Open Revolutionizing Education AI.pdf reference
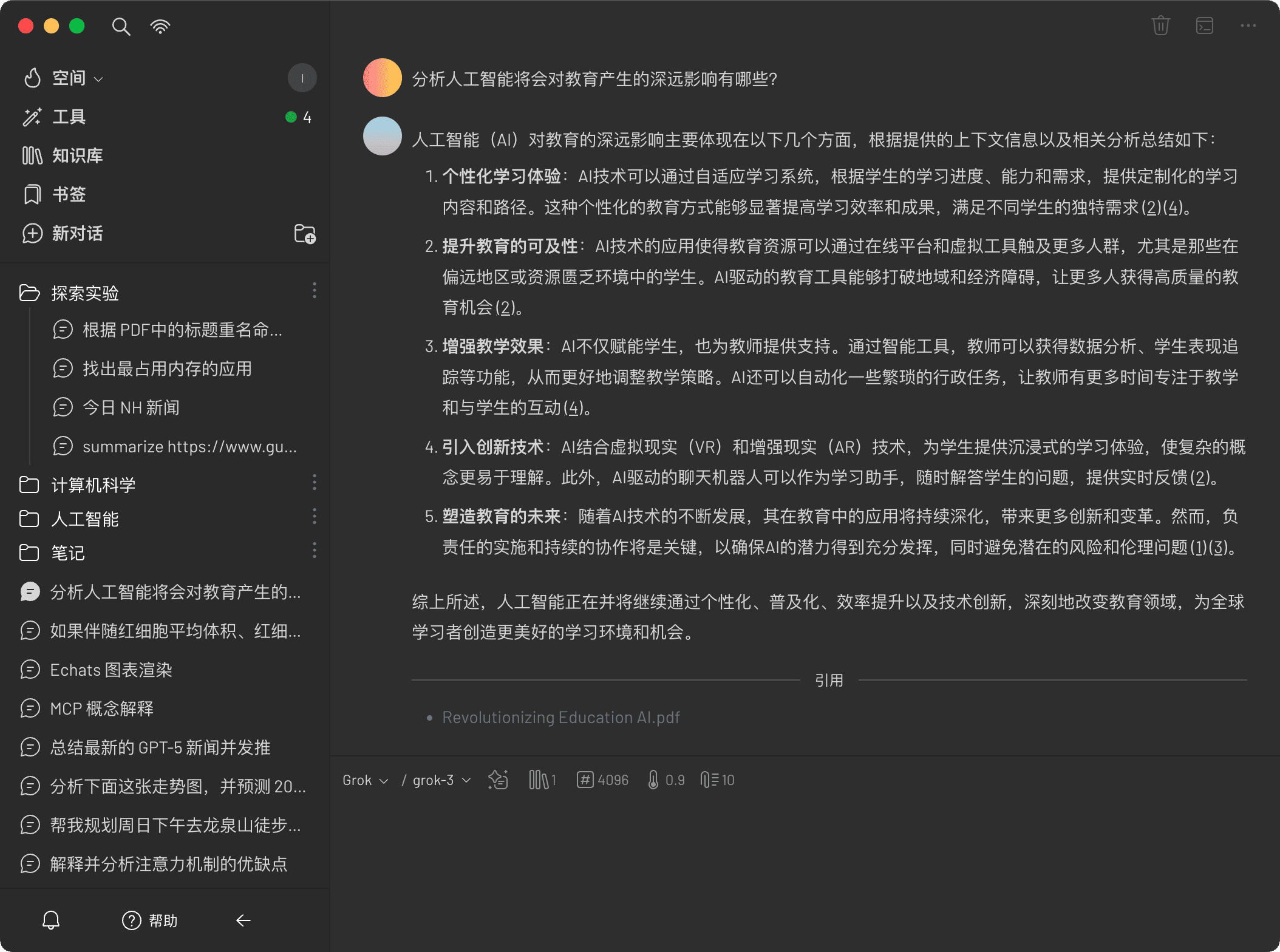1280x952 pixels. 560,718
